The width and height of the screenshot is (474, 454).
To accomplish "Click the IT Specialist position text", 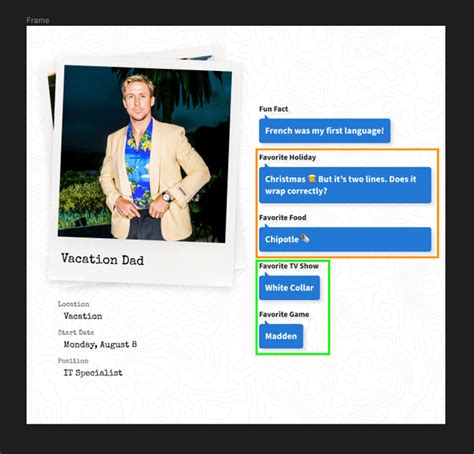I will point(93,373).
